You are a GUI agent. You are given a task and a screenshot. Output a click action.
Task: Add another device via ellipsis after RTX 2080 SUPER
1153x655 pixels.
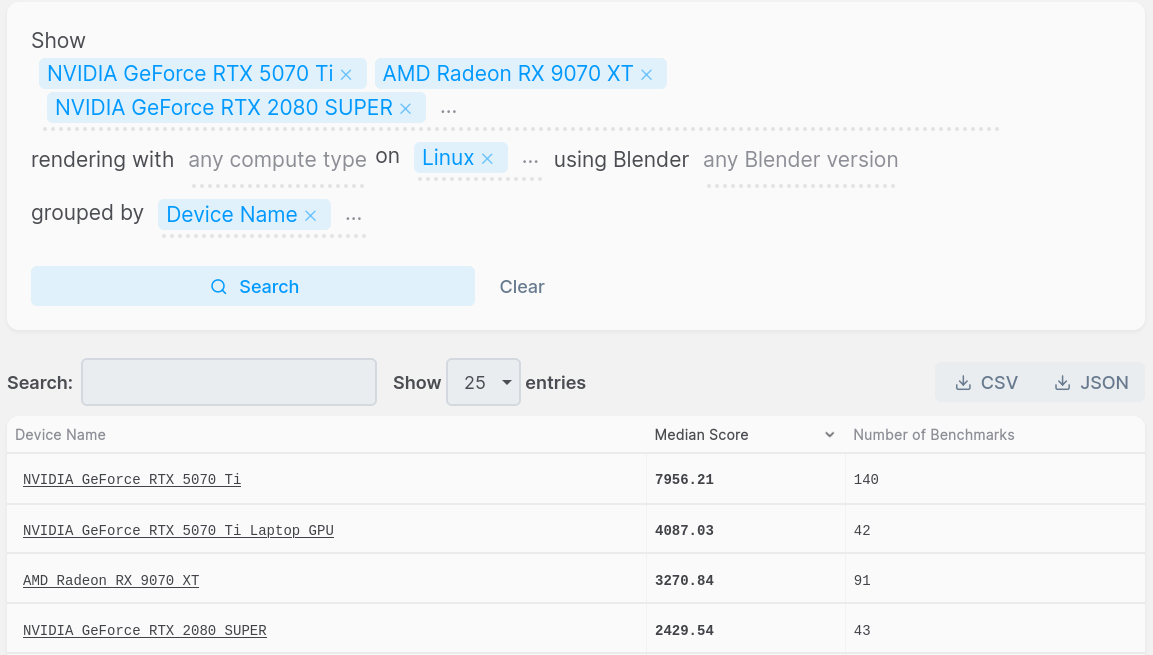point(449,109)
